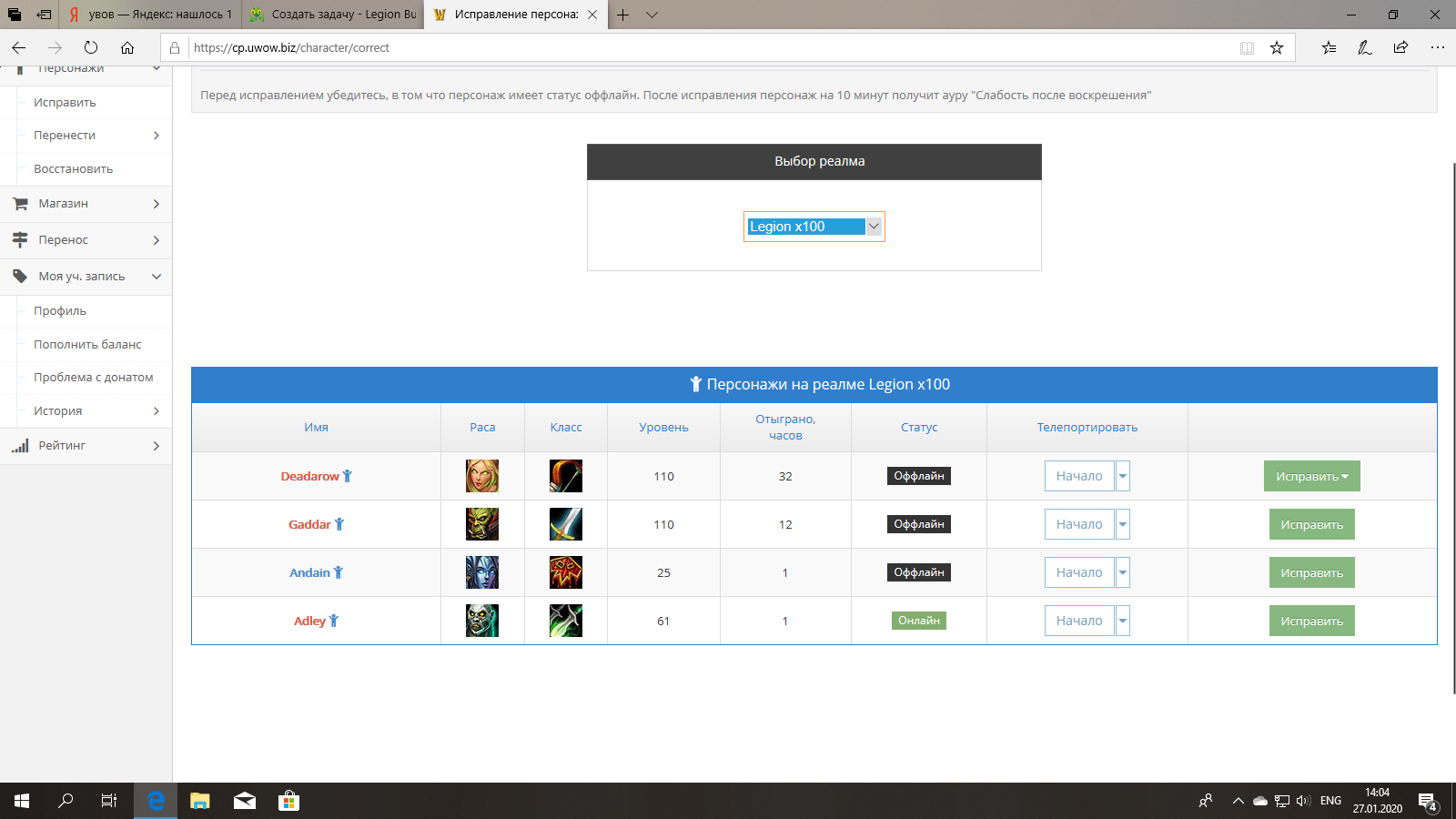Open the browser reading view icon

pyautogui.click(x=1247, y=48)
